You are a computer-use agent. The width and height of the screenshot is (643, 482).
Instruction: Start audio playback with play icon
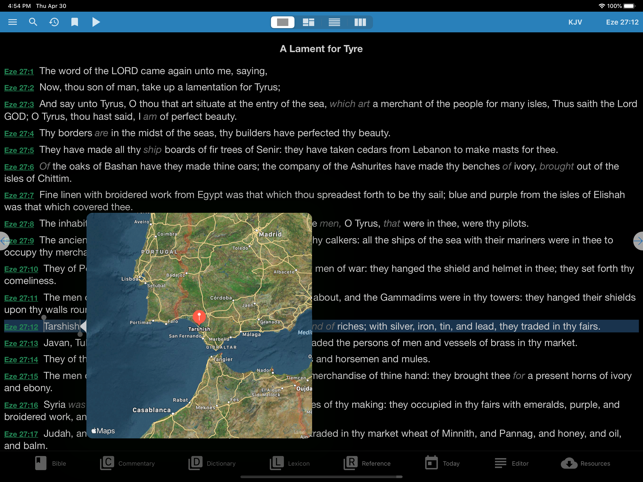pyautogui.click(x=96, y=22)
